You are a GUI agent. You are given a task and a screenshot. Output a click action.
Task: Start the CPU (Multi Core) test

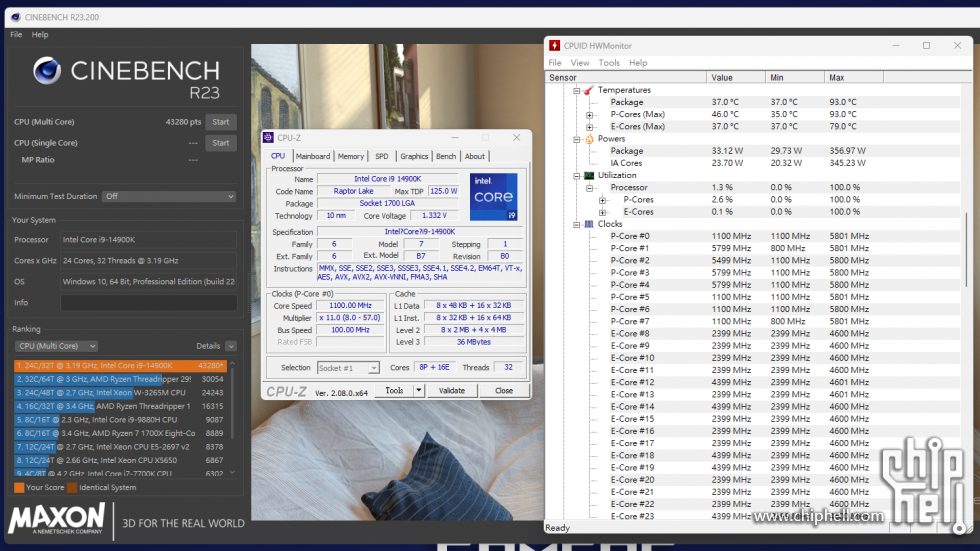pyautogui.click(x=221, y=122)
